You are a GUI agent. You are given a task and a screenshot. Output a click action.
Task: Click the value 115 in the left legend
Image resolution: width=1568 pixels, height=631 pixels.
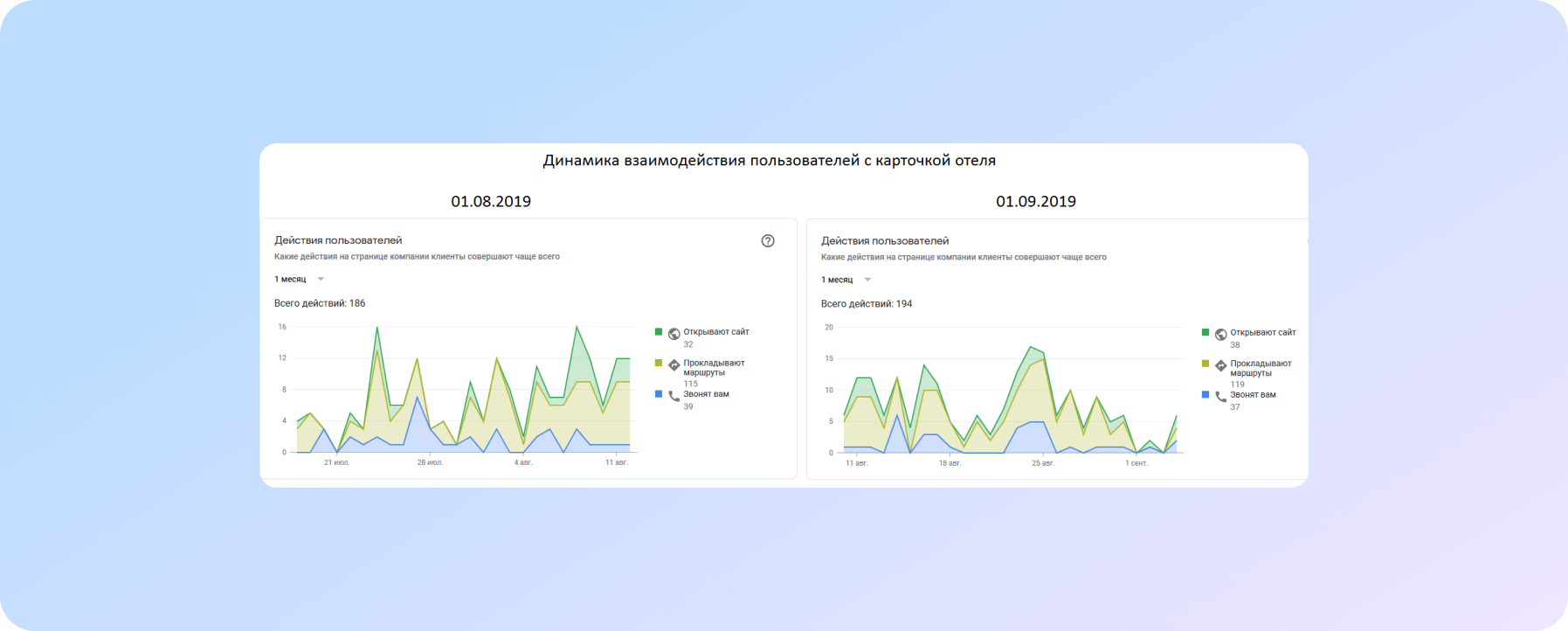(x=690, y=384)
